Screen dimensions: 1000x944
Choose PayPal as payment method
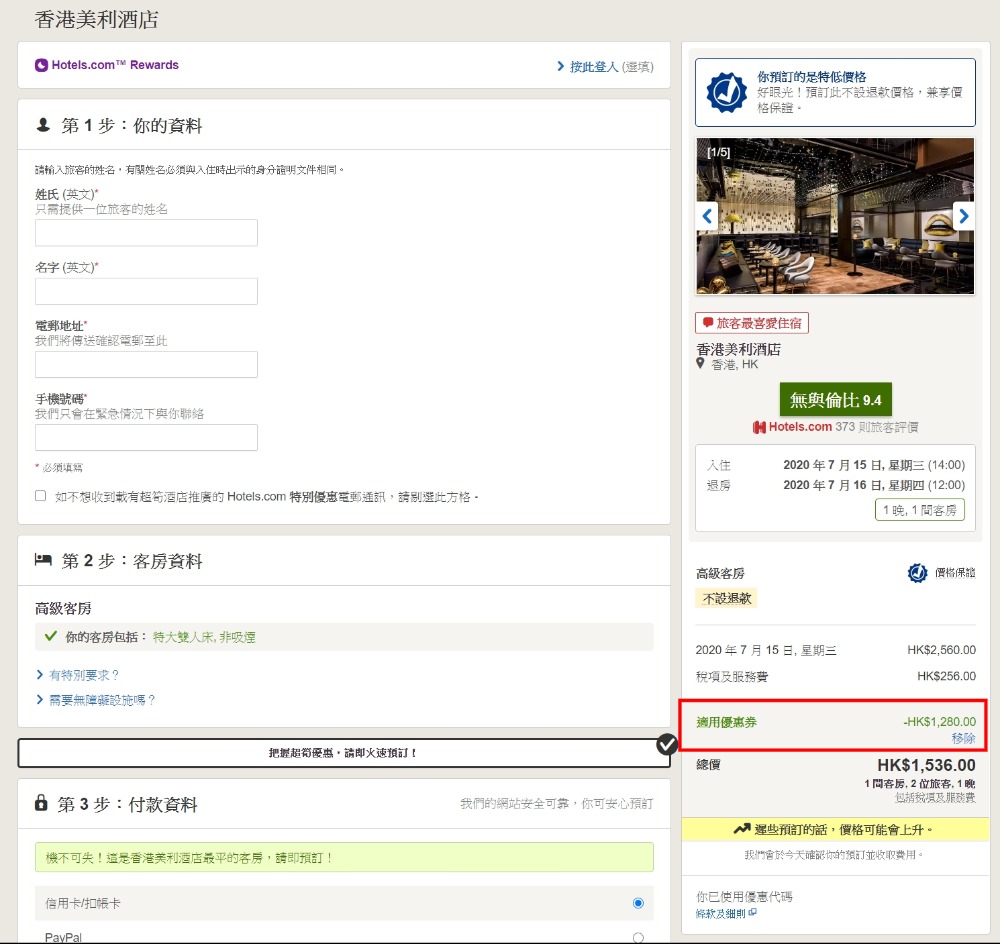coord(638,937)
